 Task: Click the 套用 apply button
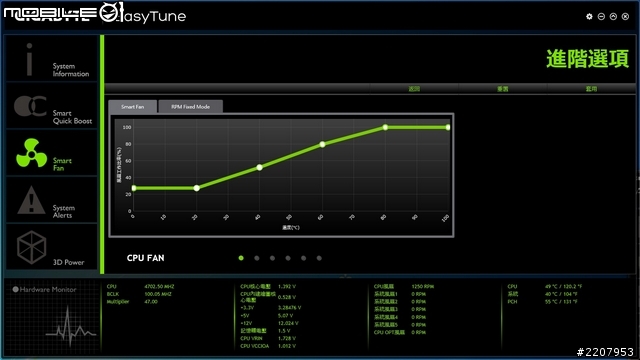591,89
